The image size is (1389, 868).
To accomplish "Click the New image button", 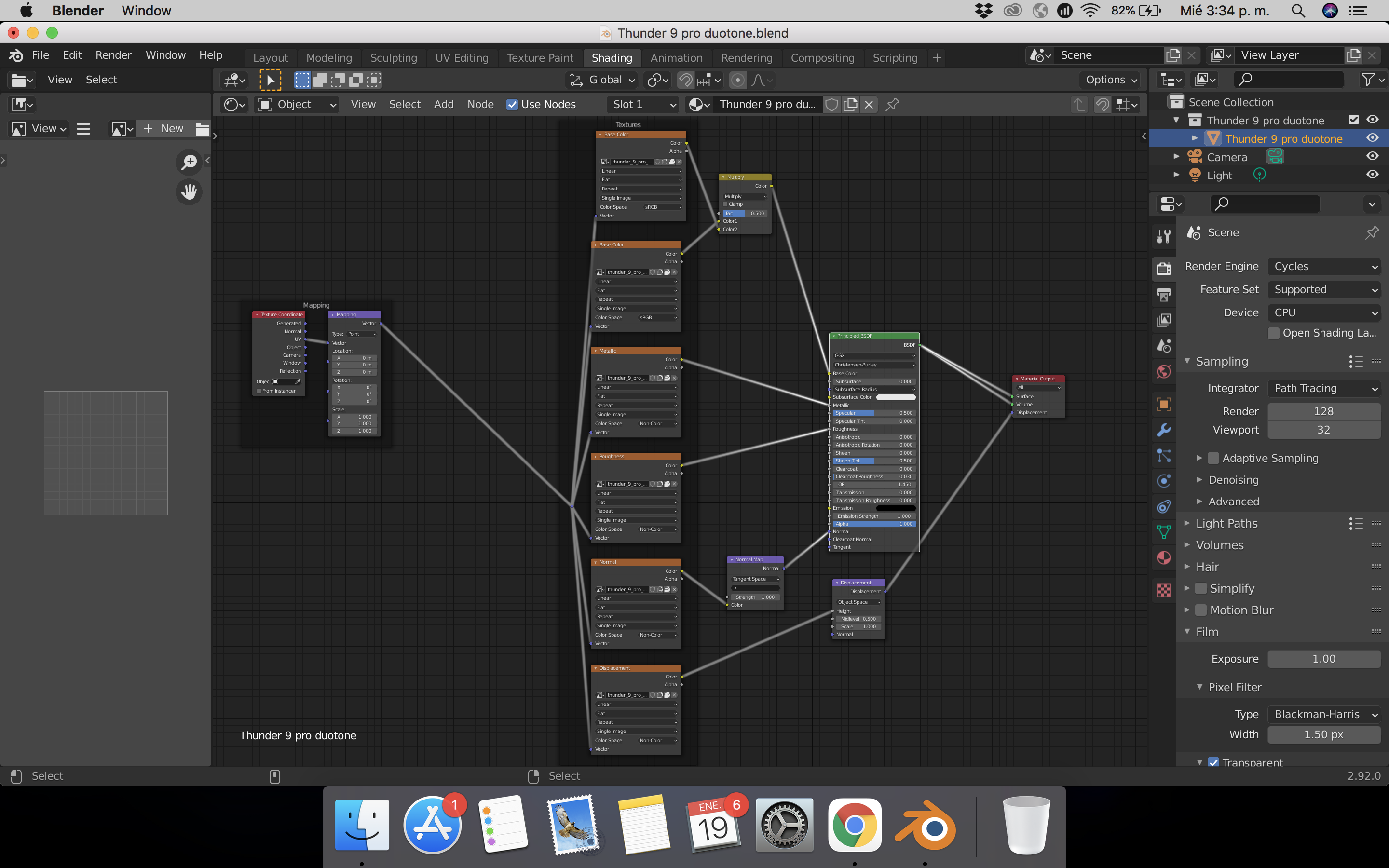I will pyautogui.click(x=165, y=129).
